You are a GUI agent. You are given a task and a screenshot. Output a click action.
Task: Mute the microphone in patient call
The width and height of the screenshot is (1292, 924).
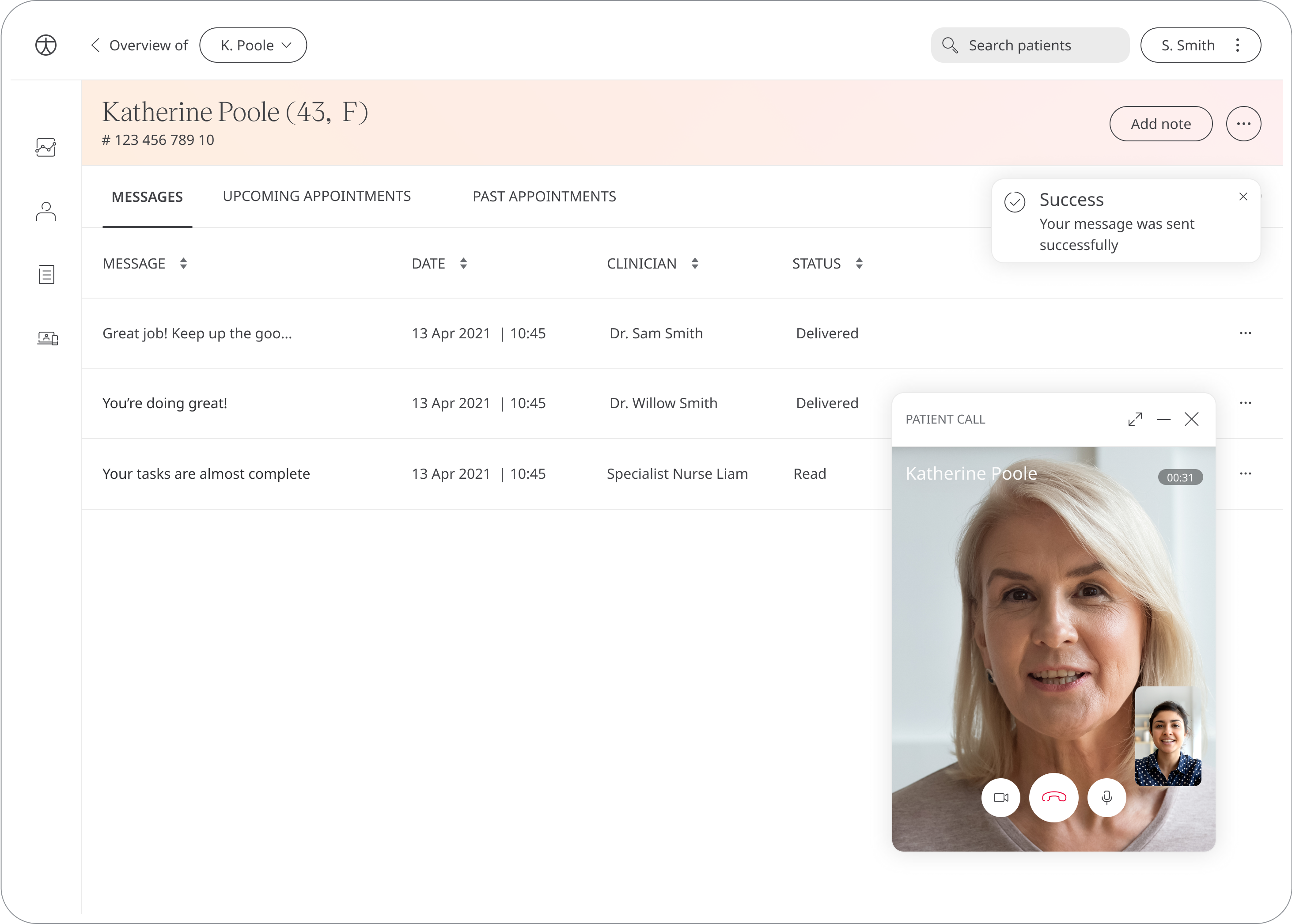(x=1106, y=797)
